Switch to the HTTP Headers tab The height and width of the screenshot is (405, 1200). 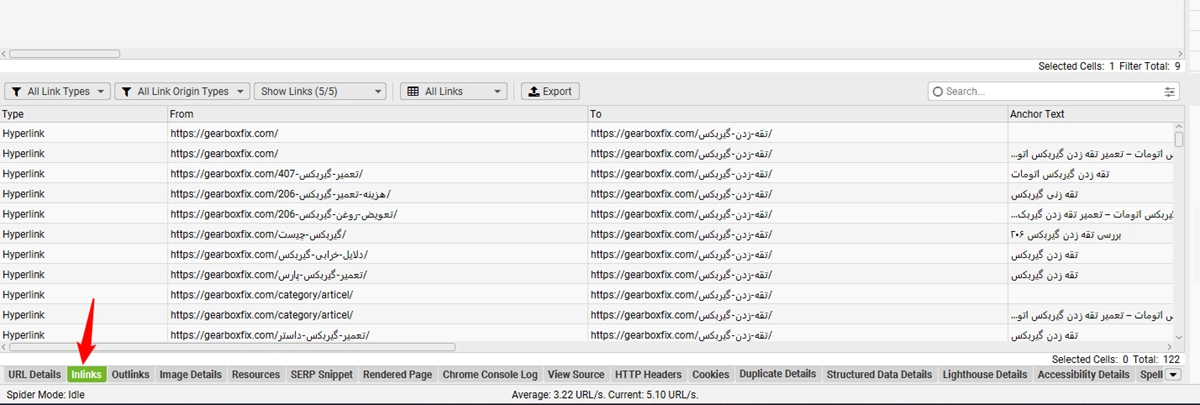[x=648, y=375]
